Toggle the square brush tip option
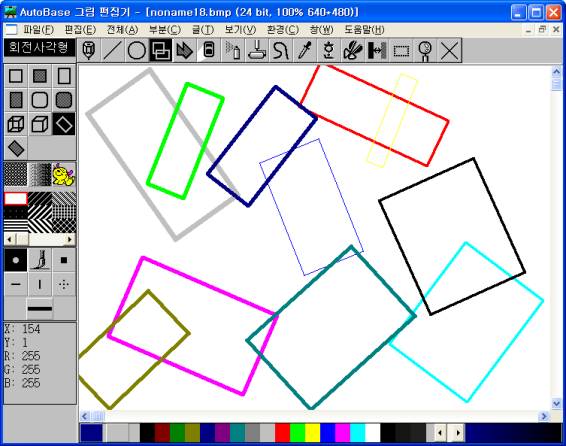The width and height of the screenshot is (566, 446). (64, 260)
